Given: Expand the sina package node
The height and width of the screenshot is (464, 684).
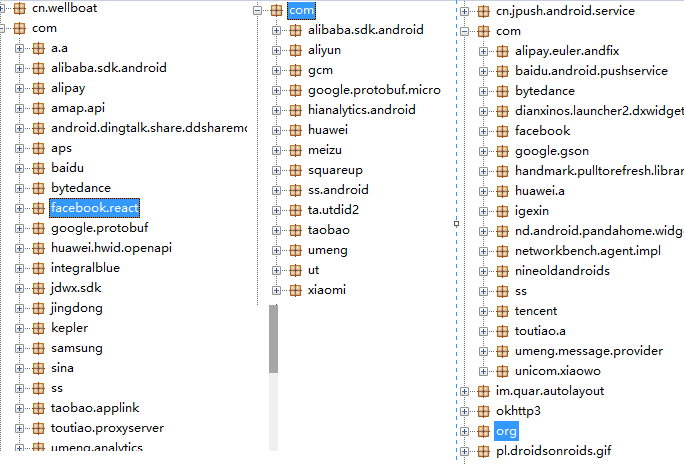Looking at the screenshot, I should (19, 368).
